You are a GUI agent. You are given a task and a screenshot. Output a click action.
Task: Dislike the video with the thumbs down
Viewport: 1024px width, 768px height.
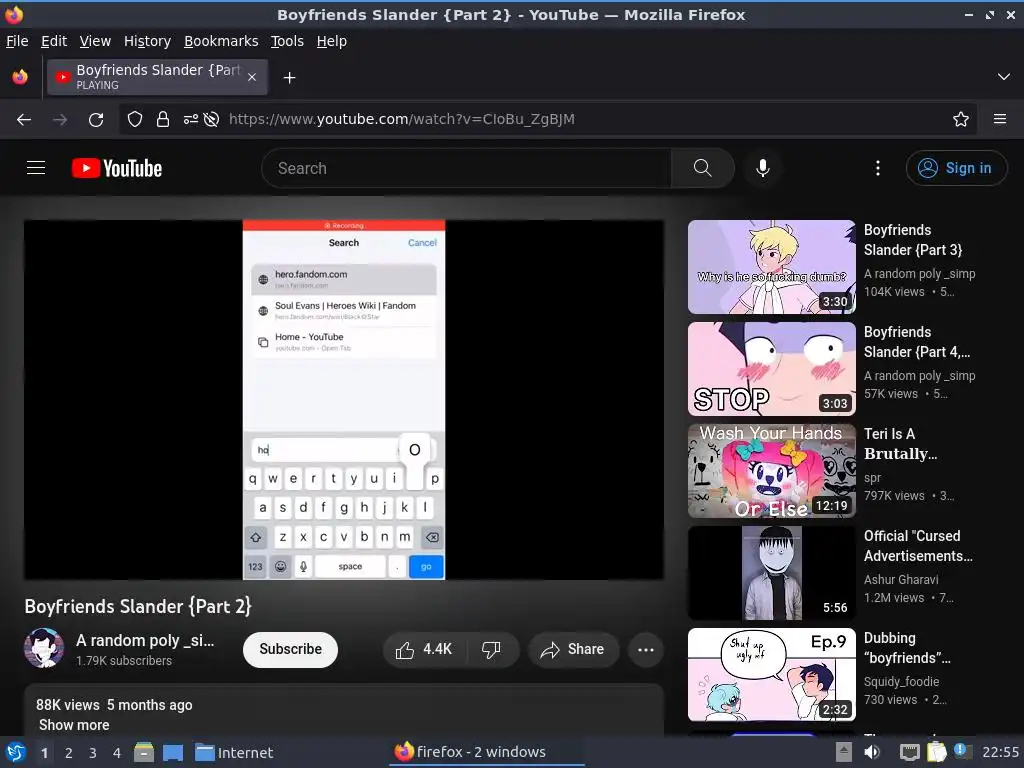pos(491,650)
